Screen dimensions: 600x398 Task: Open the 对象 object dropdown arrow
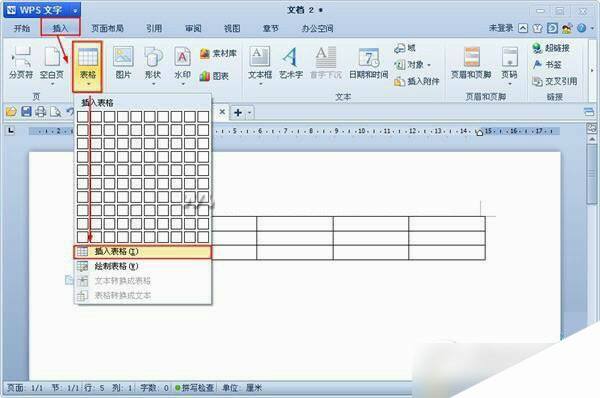click(x=429, y=65)
